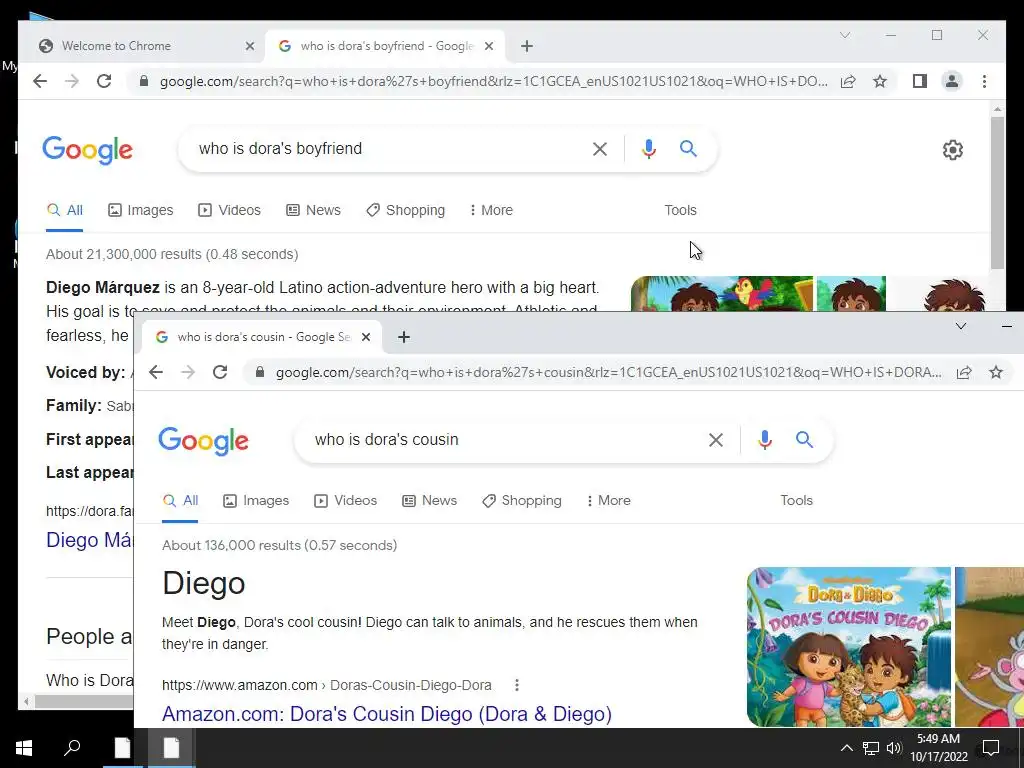
Task: Open notification center in taskbar
Action: (991, 748)
